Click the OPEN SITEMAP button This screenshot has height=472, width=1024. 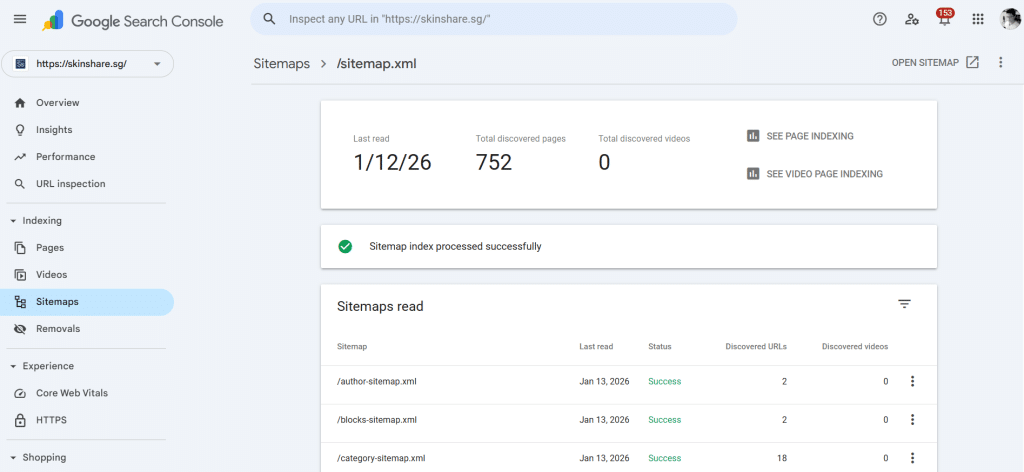(x=935, y=63)
